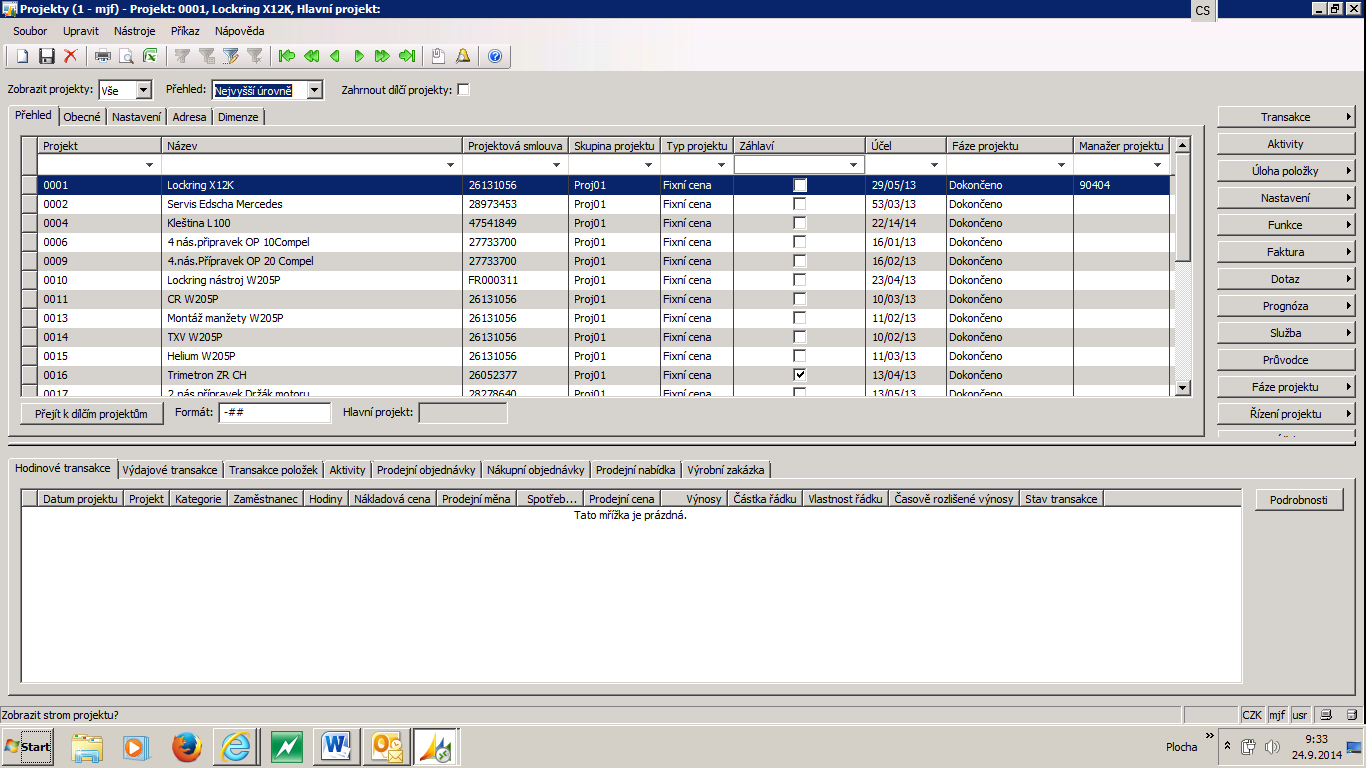The image size is (1366, 768).
Task: Open filter dropdown under Záhlaví column
Action: (x=854, y=165)
